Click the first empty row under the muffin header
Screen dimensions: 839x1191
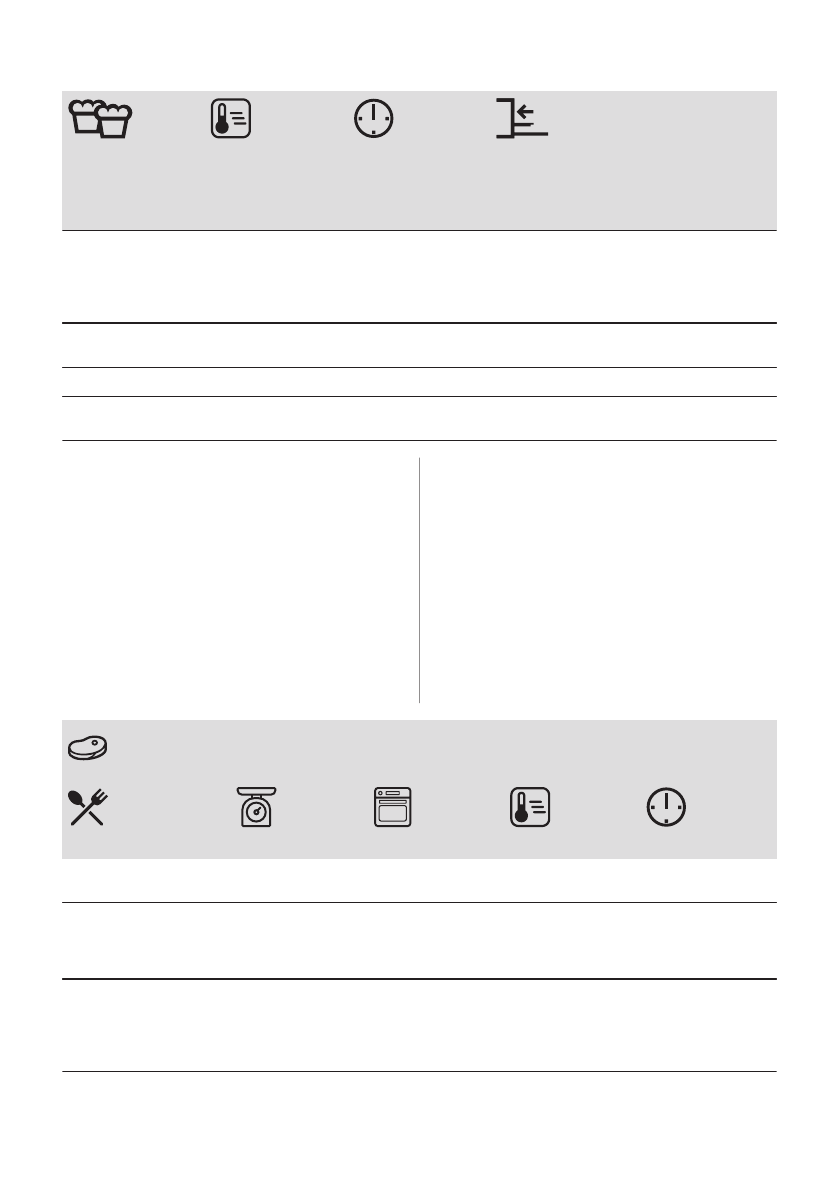tap(419, 276)
